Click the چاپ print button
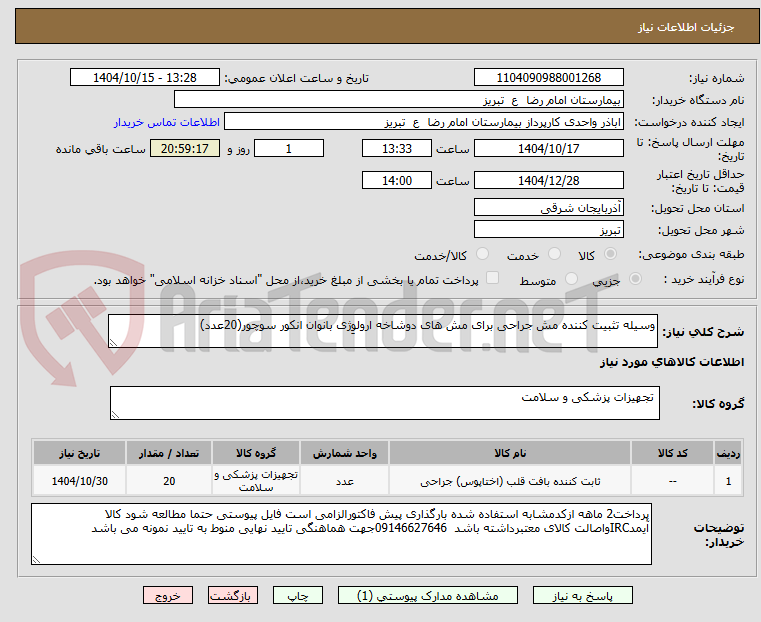 pyautogui.click(x=298, y=595)
